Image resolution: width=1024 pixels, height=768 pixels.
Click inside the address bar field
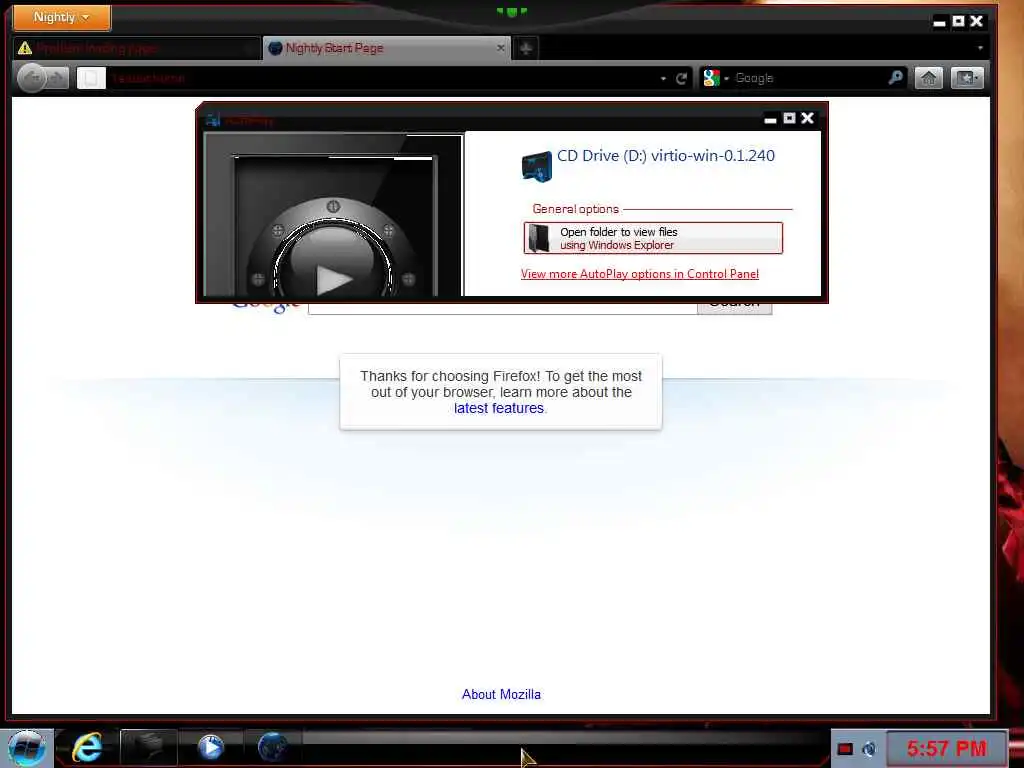pyautogui.click(x=382, y=78)
